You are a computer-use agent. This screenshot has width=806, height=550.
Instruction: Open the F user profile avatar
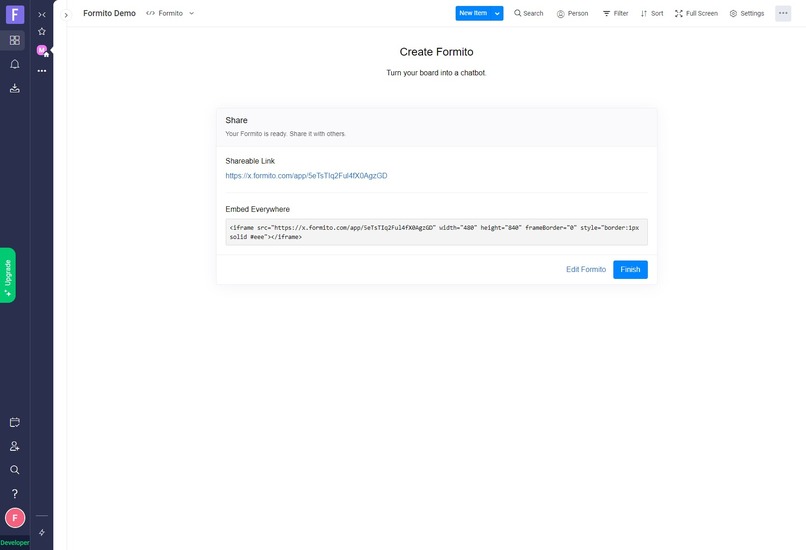[15, 518]
